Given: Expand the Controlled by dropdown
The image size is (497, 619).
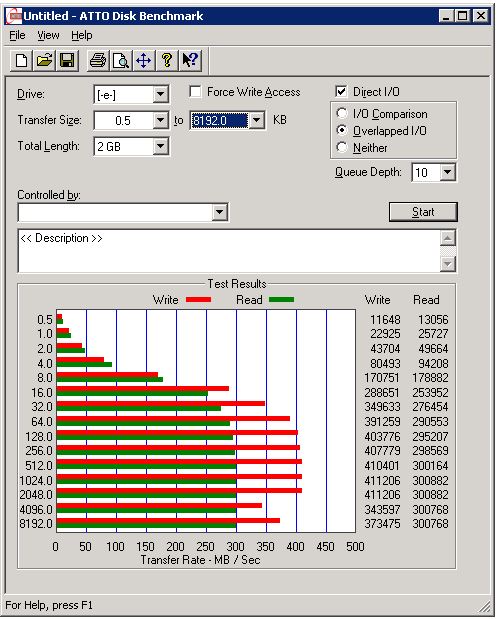Looking at the screenshot, I should pos(219,212).
